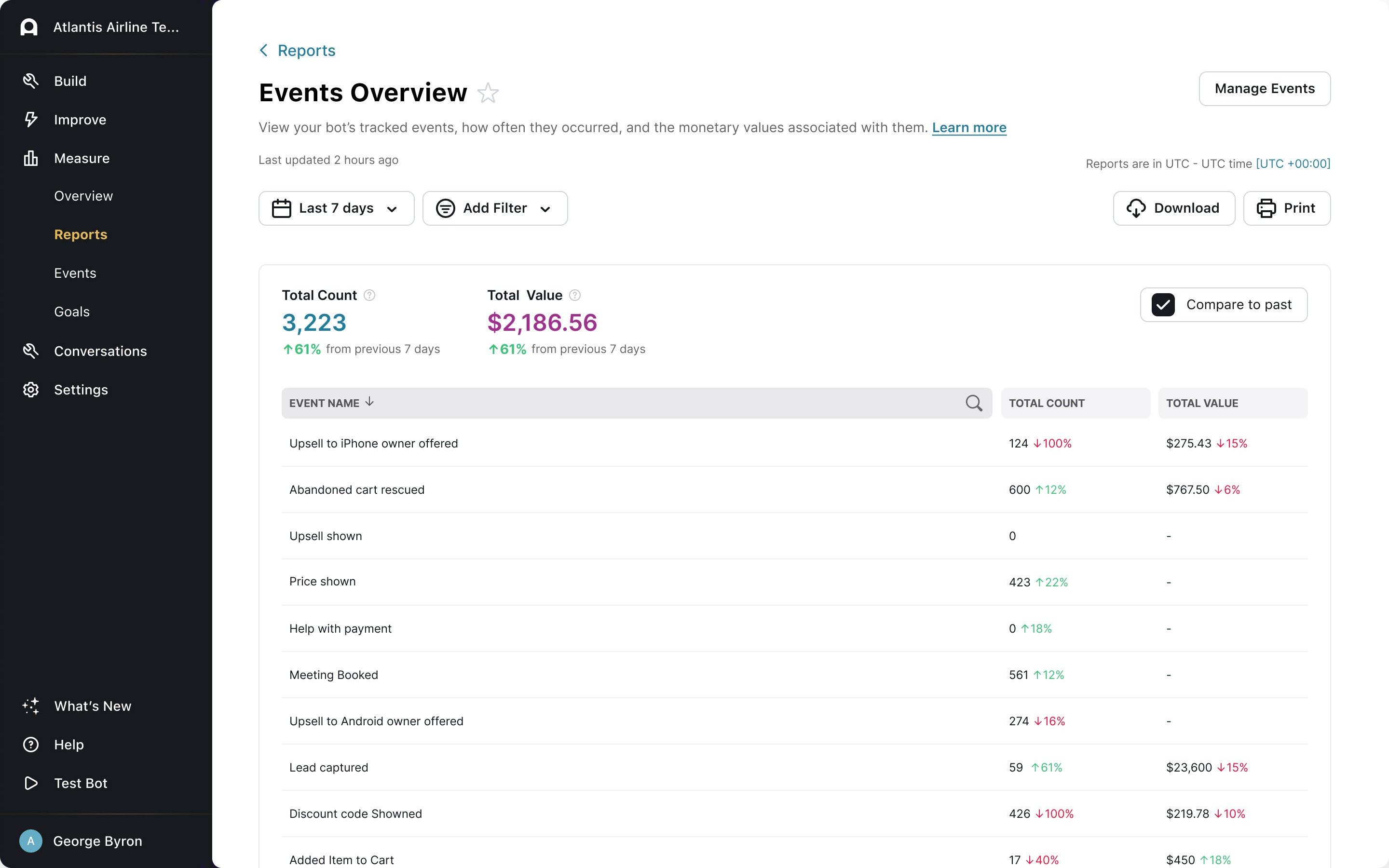Follow the Learn more link
This screenshot has height=868, width=1389.
[969, 127]
